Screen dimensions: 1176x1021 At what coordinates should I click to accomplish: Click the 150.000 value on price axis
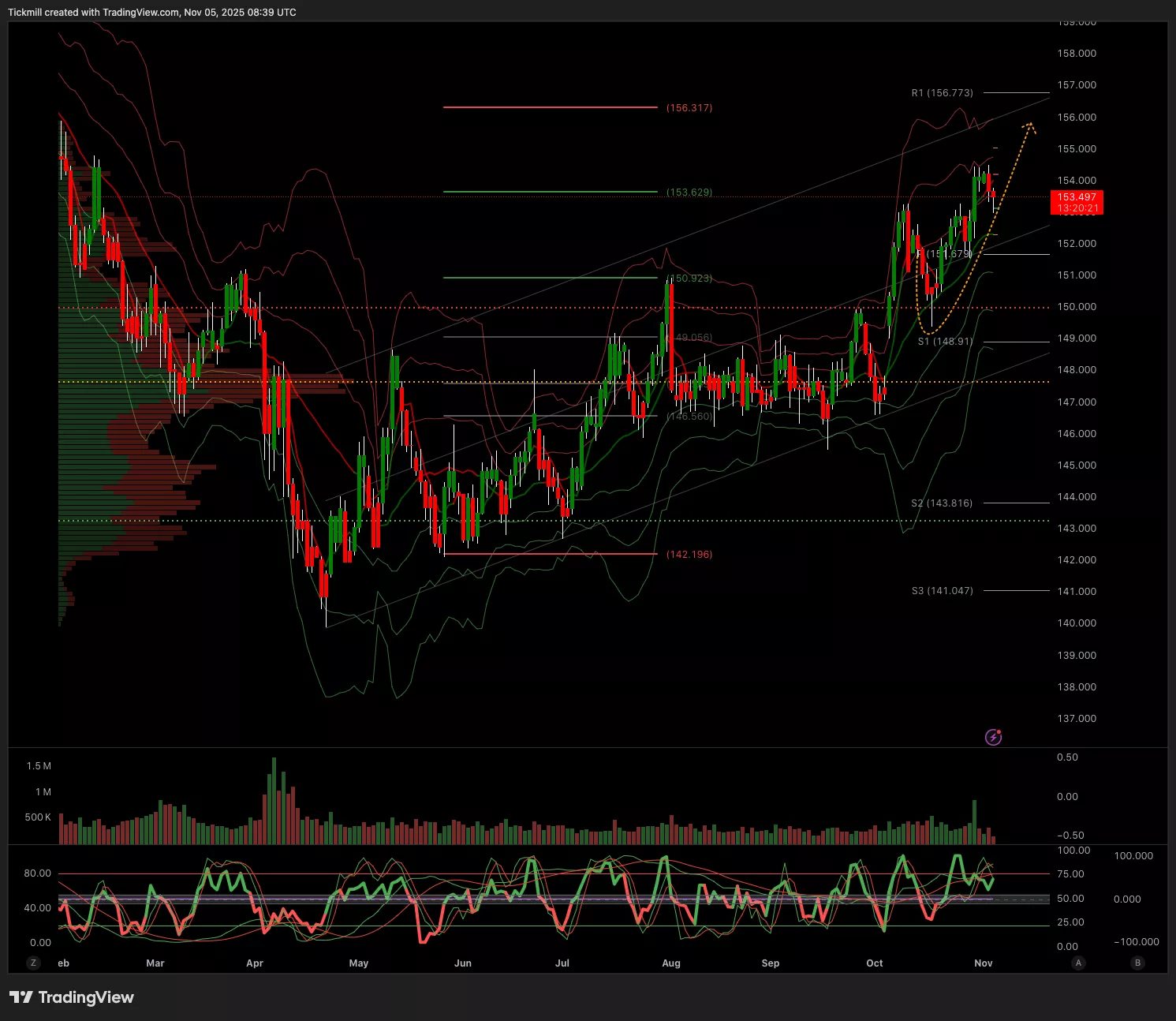point(1077,307)
